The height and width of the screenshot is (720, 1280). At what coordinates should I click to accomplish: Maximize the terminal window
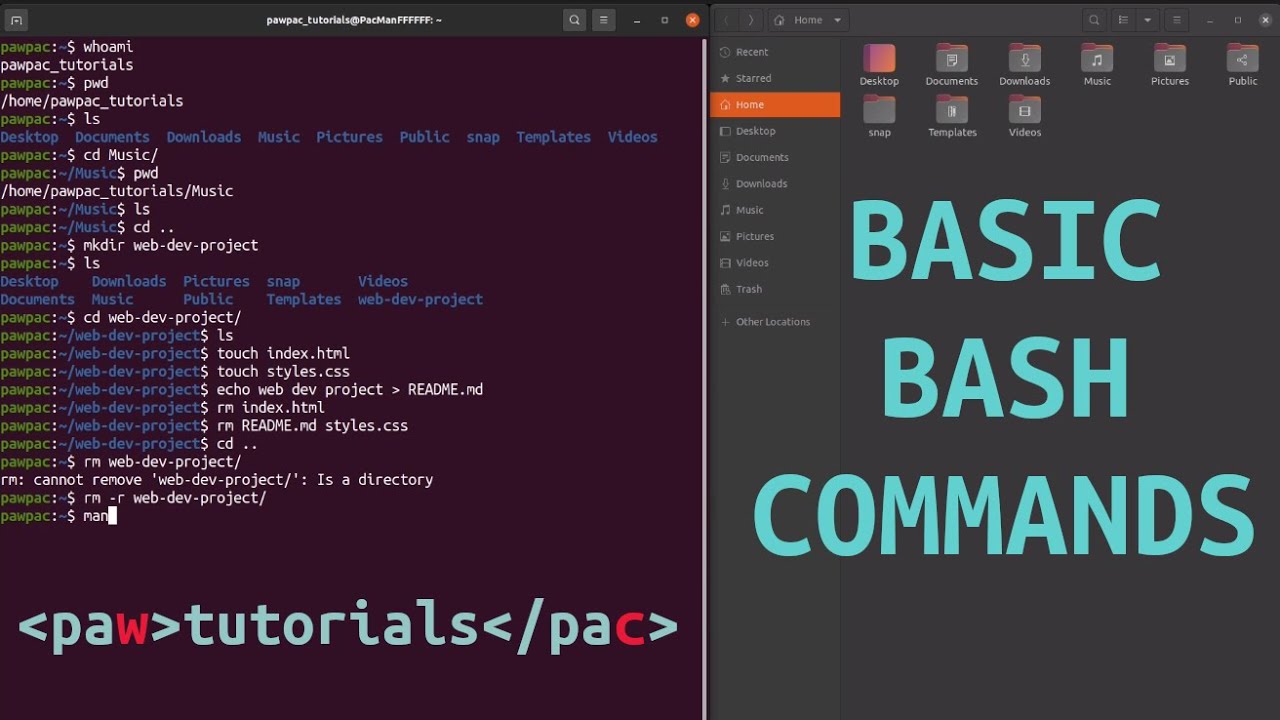coord(664,20)
